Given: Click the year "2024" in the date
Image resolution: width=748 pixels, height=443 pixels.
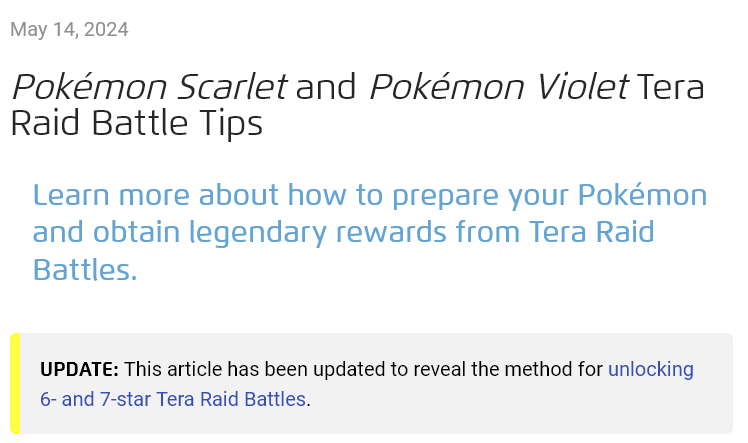Looking at the screenshot, I should click(x=106, y=30).
